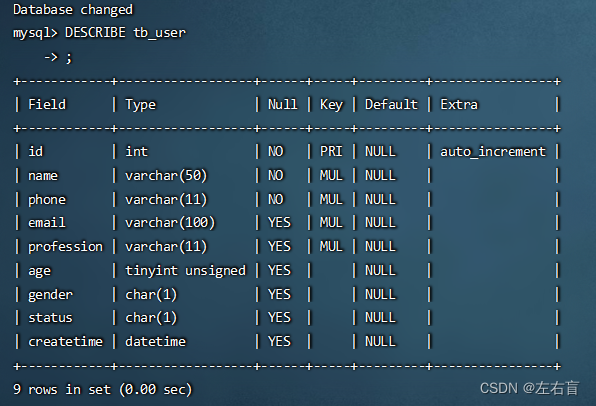Screen dimensions: 596x406
Task: Click 'MUL' in the name row
Action: click(331, 175)
